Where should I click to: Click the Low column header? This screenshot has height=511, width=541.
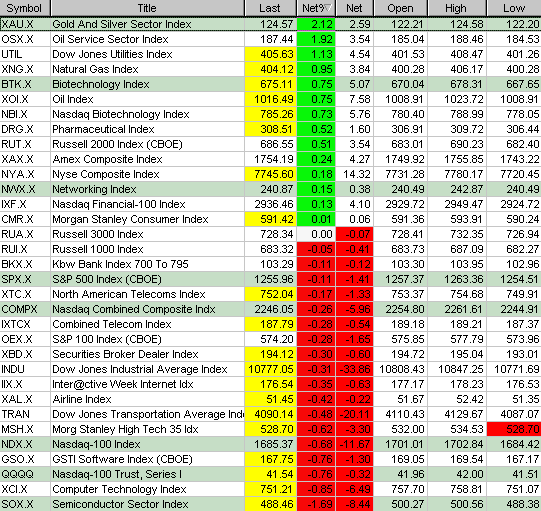[x=514, y=8]
